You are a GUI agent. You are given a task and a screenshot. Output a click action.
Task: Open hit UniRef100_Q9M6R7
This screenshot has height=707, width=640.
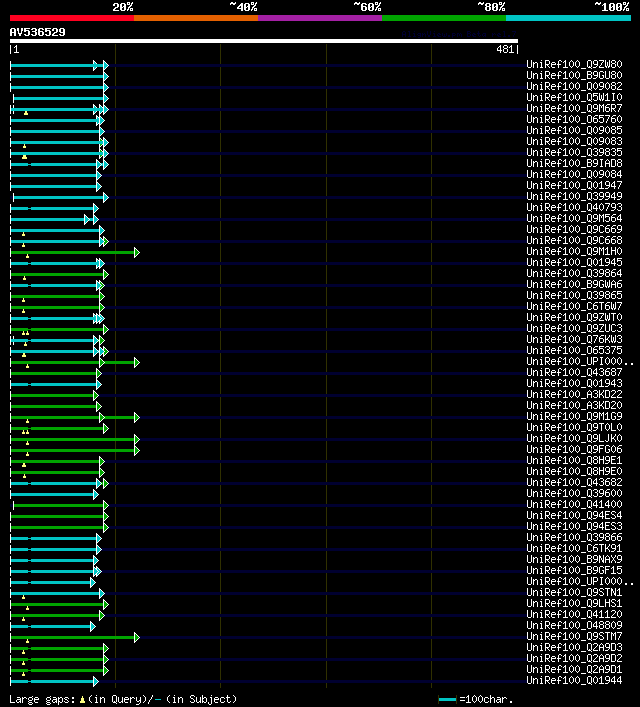click(x=574, y=108)
